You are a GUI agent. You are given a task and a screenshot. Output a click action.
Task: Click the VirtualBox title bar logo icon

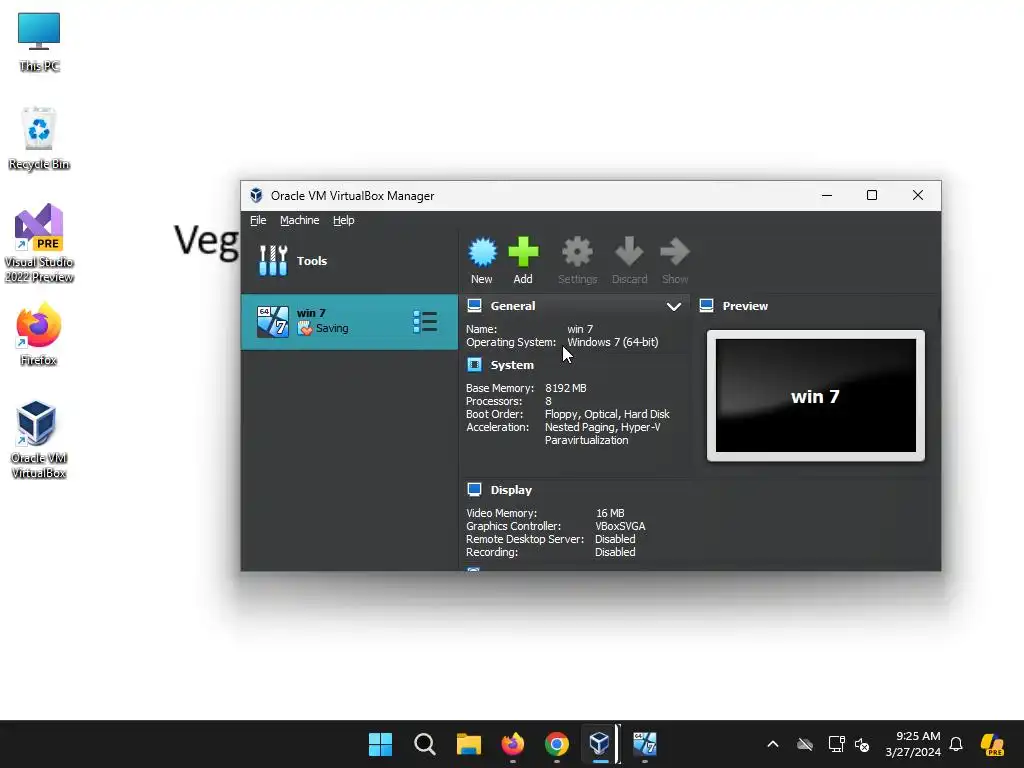click(256, 195)
